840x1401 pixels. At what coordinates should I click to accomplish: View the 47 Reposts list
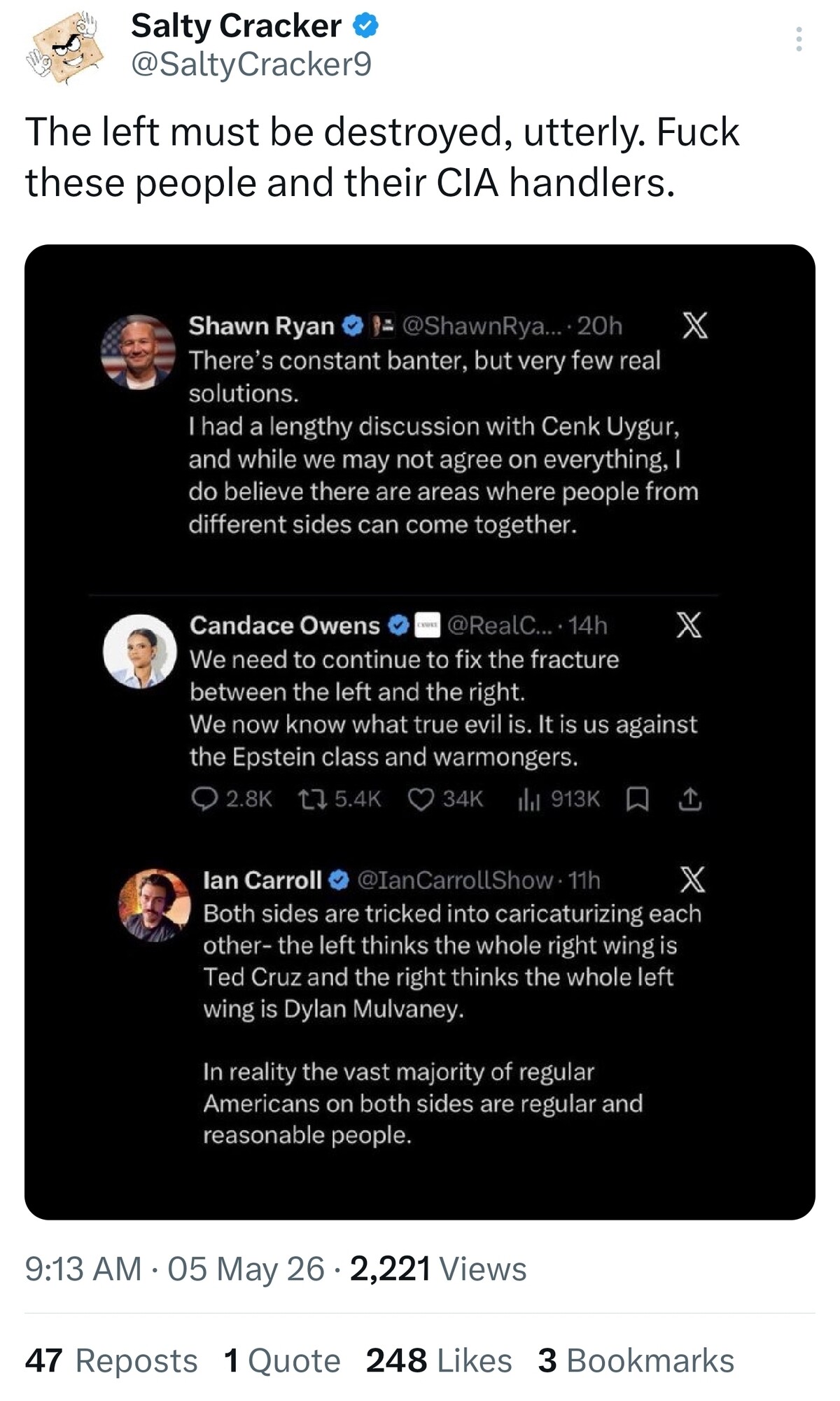(111, 1360)
